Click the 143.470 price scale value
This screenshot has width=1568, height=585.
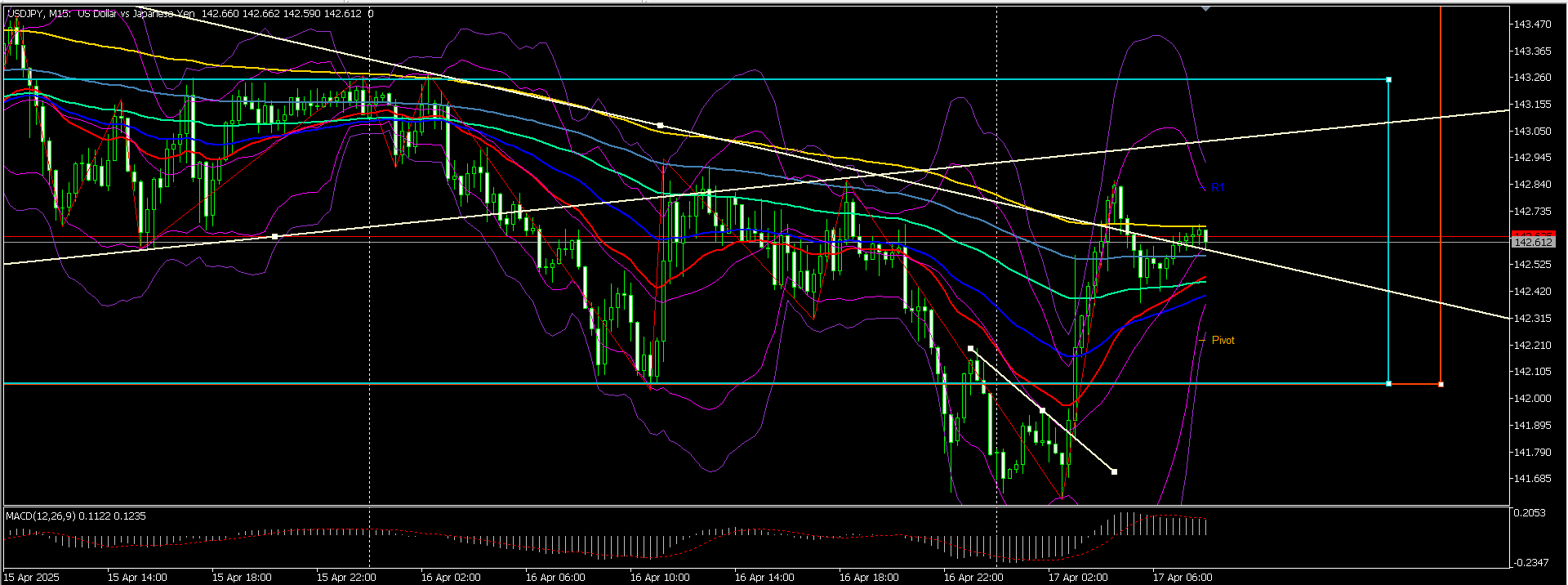coord(1532,25)
